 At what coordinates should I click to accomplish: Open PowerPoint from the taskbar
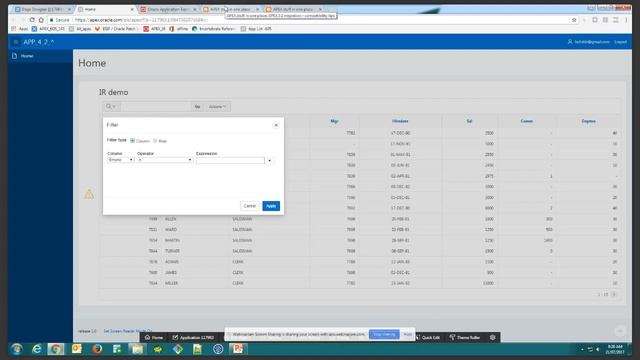[x=238, y=349]
